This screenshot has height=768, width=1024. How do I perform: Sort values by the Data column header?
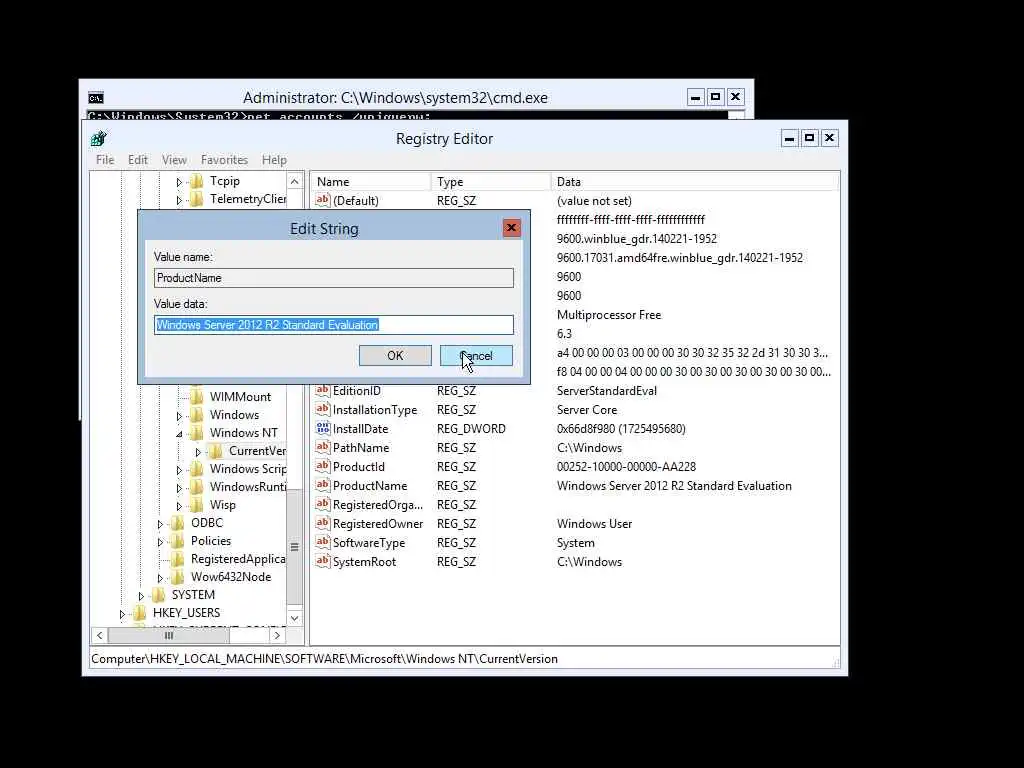pos(695,182)
